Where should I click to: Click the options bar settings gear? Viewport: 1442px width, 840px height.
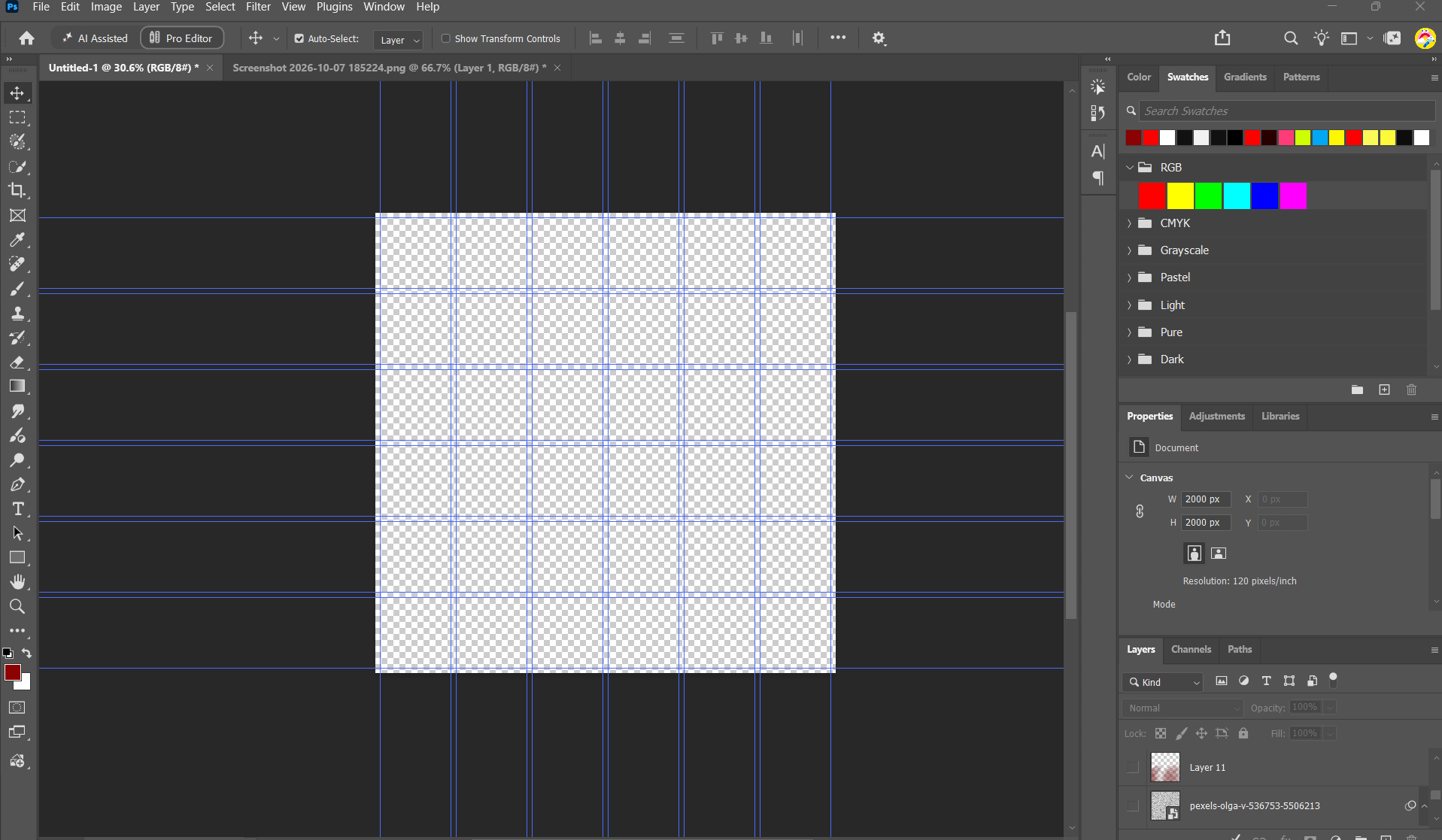coord(879,38)
